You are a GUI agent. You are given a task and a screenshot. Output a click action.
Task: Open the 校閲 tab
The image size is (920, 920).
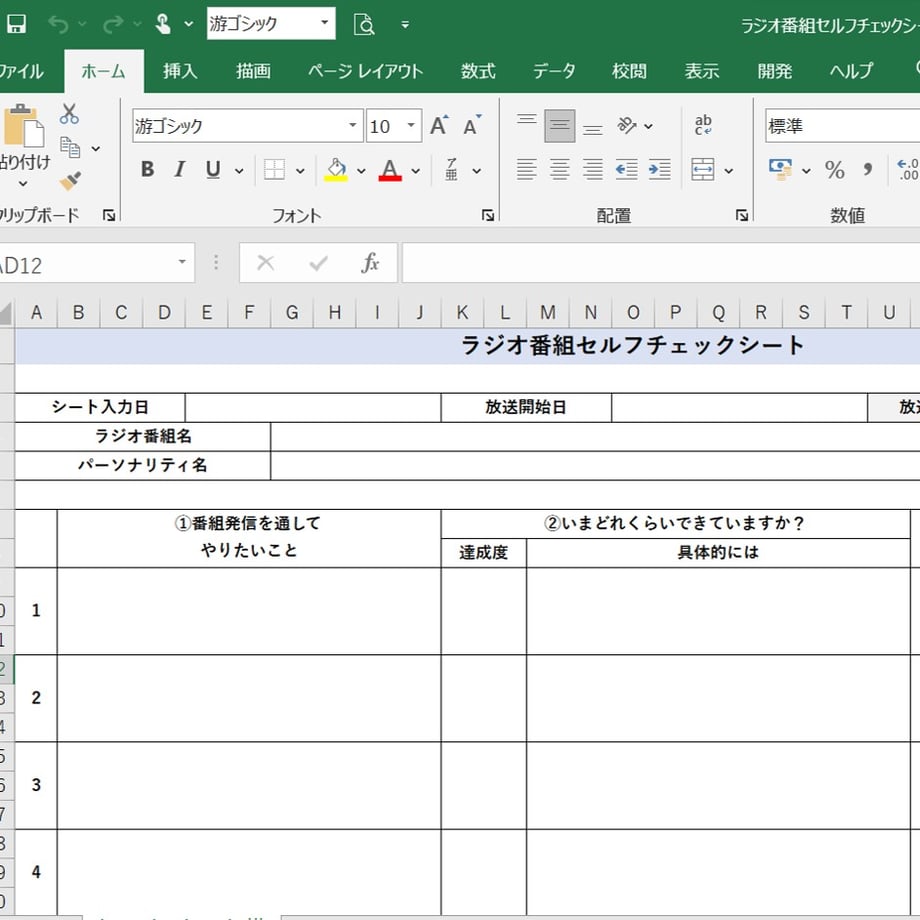pyautogui.click(x=629, y=71)
